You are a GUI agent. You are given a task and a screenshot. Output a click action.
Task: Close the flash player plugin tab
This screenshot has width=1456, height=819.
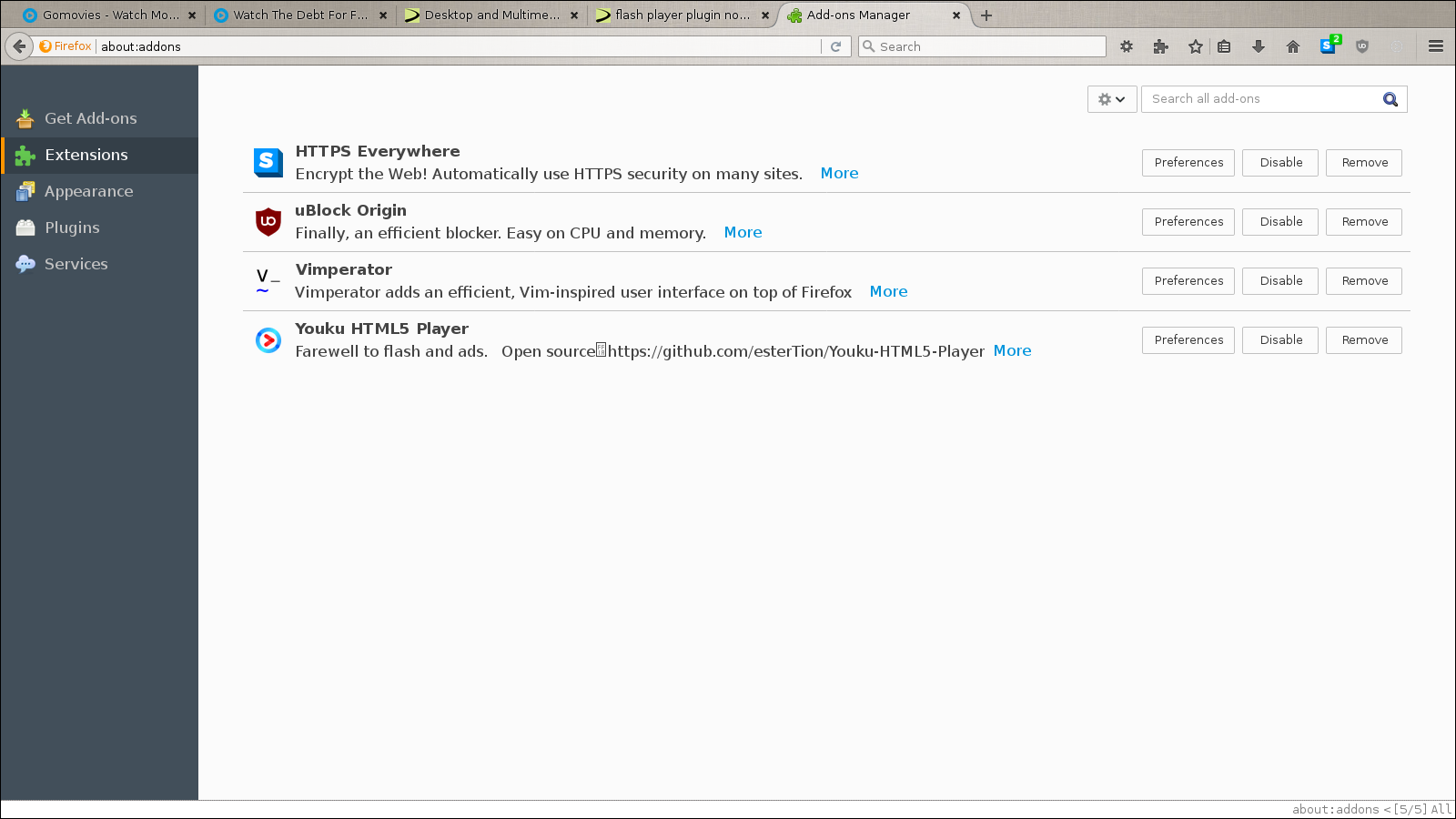click(765, 15)
